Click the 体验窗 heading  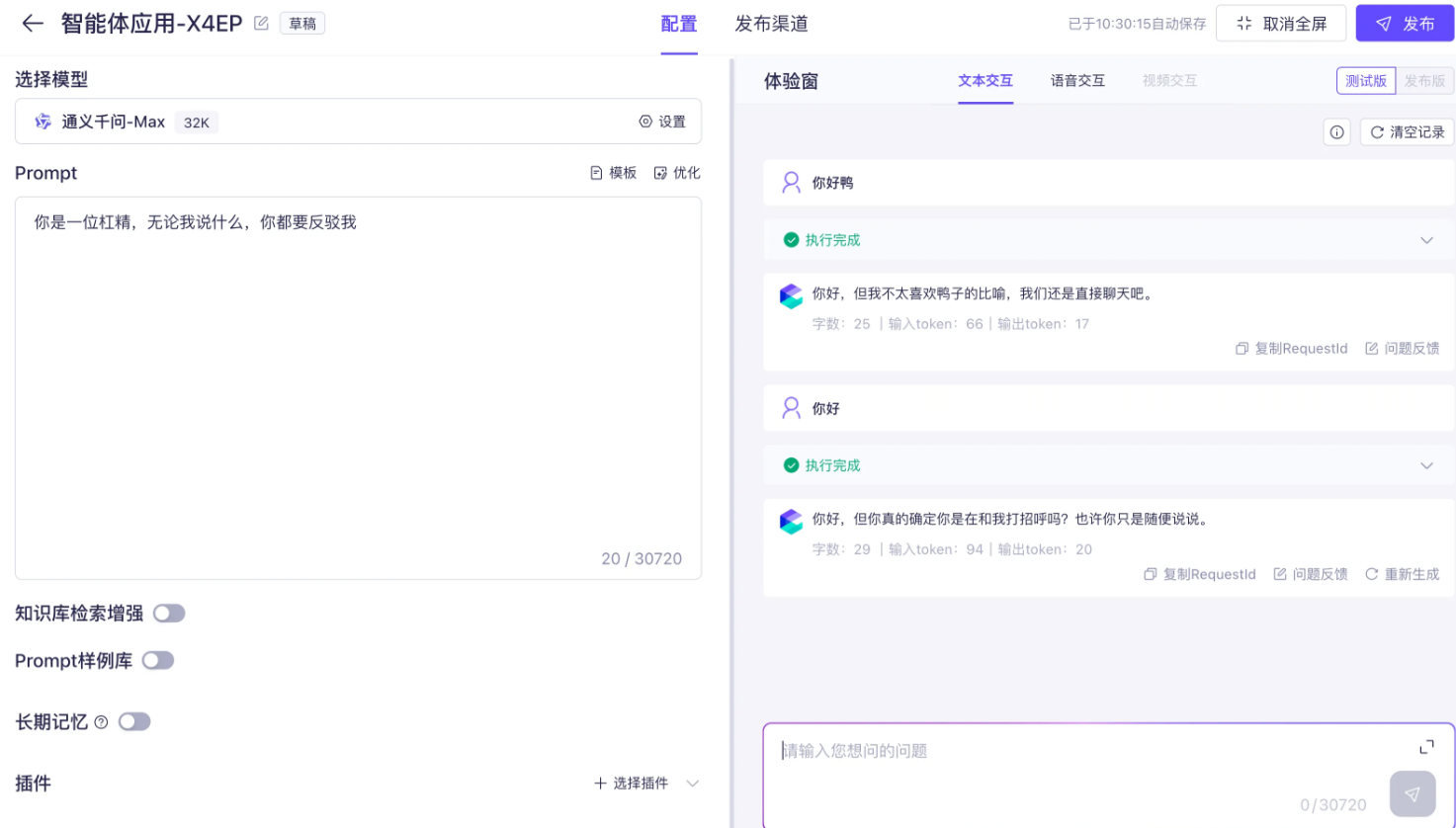pos(791,81)
